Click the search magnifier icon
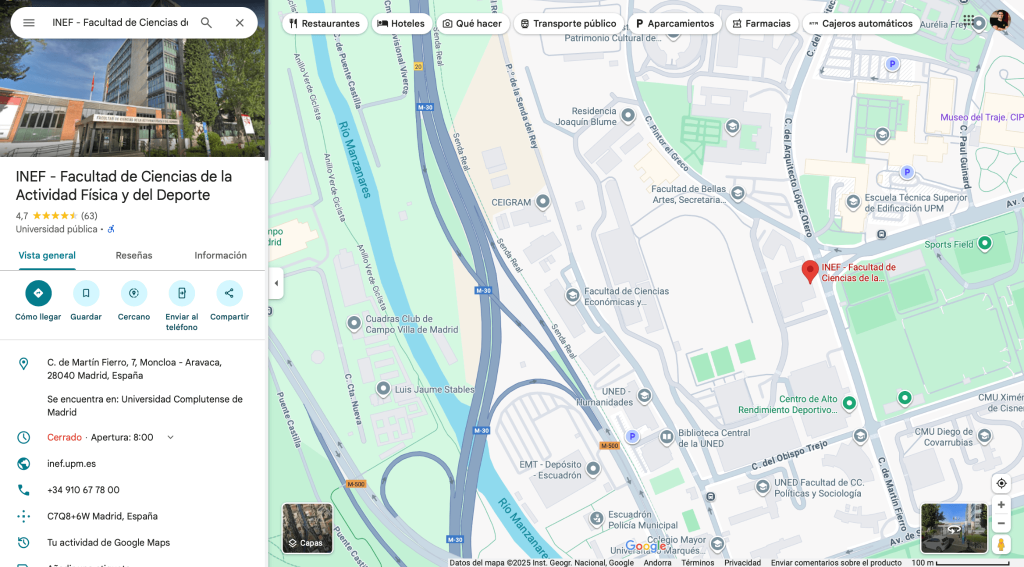This screenshot has height=567, width=1024. 206,23
